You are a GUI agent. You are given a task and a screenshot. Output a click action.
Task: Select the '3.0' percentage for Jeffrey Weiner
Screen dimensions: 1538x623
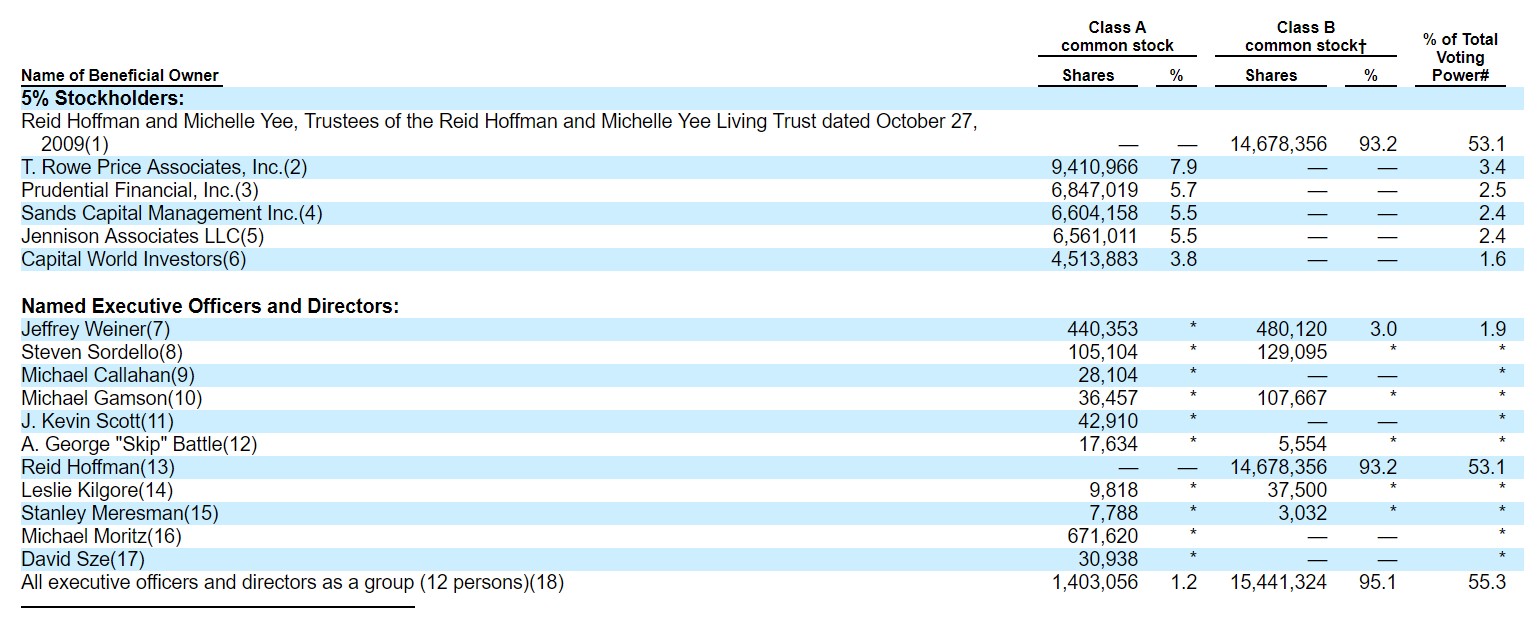click(x=1383, y=329)
